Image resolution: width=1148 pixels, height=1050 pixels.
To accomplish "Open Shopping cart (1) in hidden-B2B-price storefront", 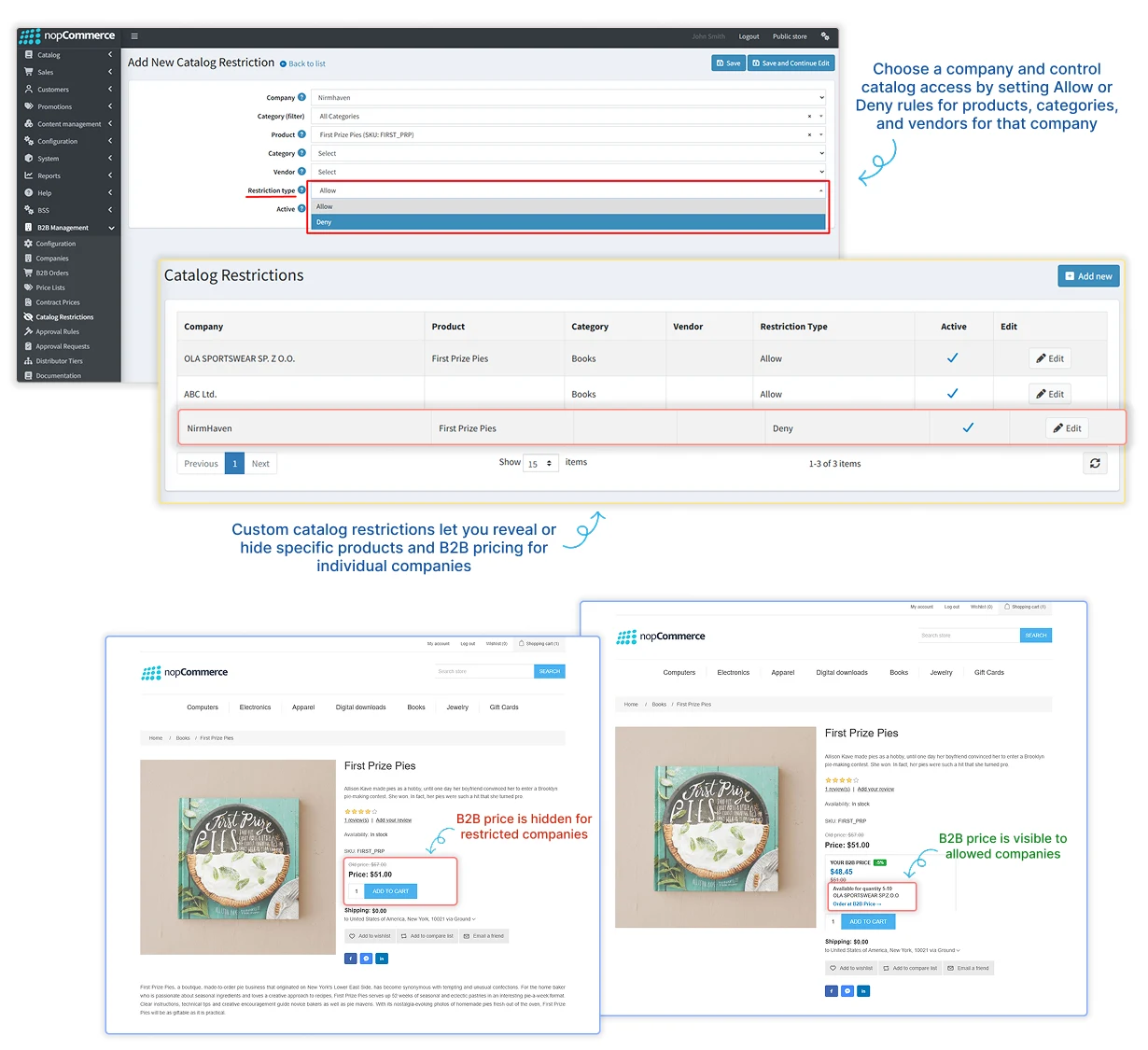I will [x=539, y=643].
